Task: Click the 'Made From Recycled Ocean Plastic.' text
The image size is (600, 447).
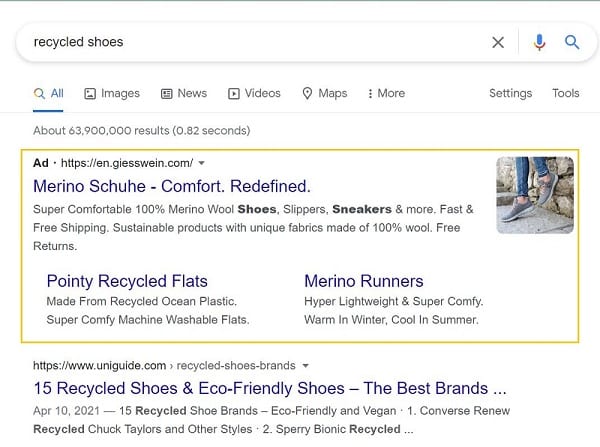Action: 142,302
